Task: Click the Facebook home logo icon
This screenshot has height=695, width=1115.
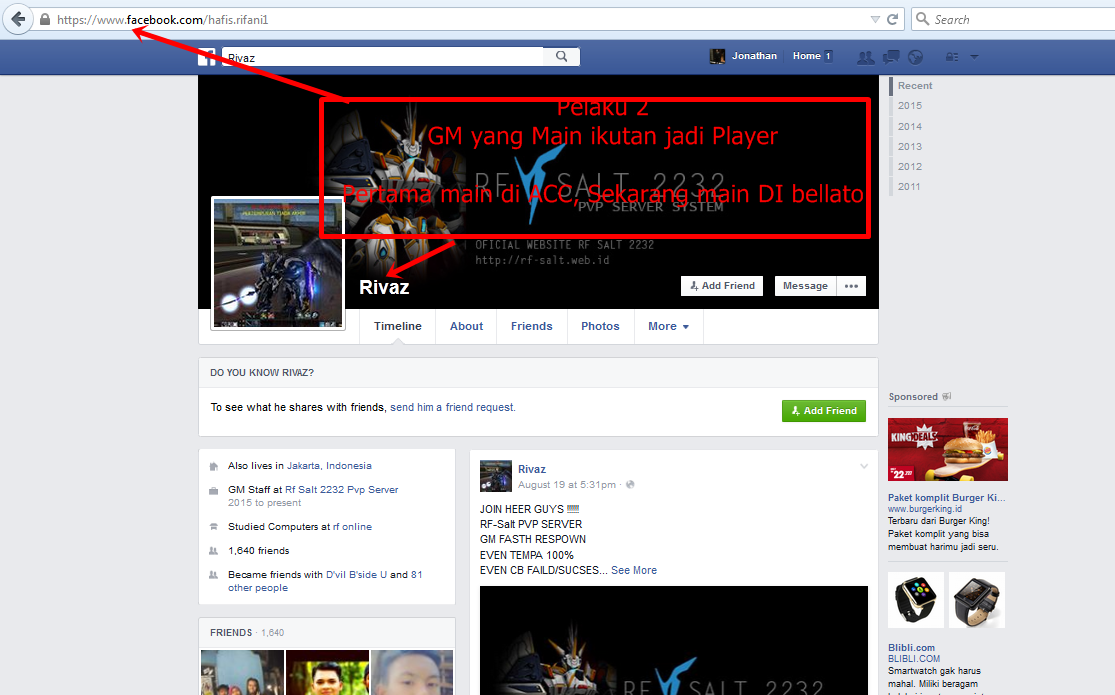Action: 207,56
